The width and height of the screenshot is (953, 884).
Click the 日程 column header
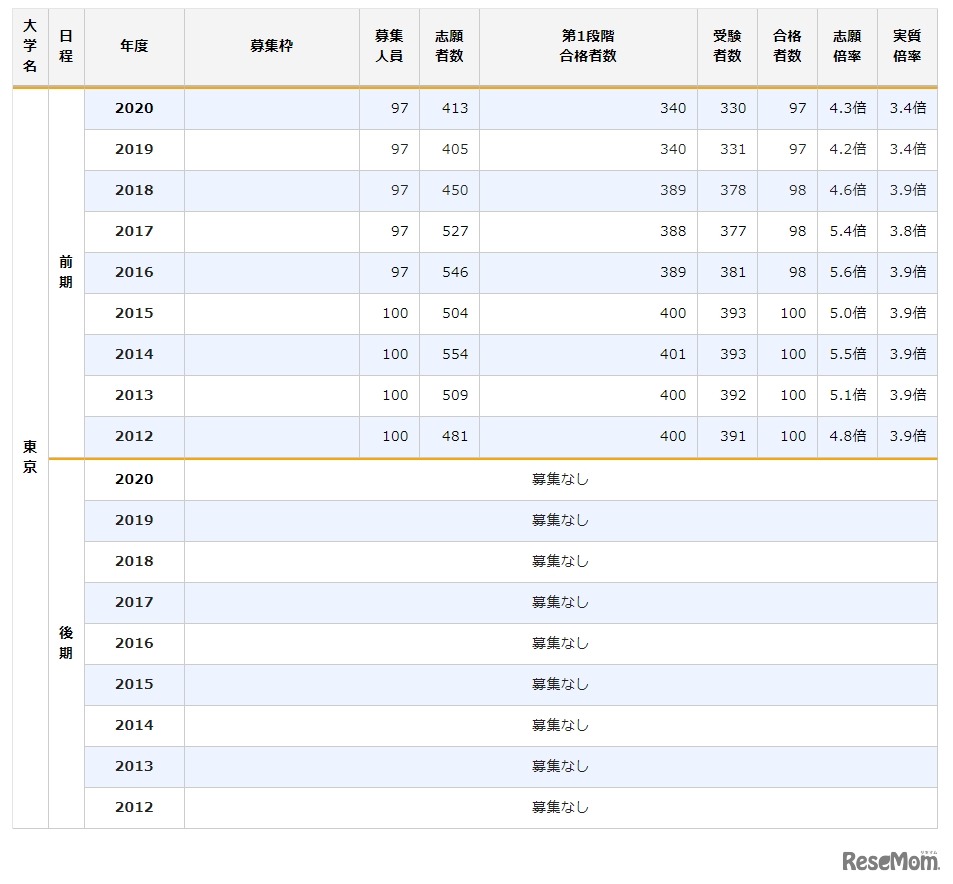click(66, 47)
